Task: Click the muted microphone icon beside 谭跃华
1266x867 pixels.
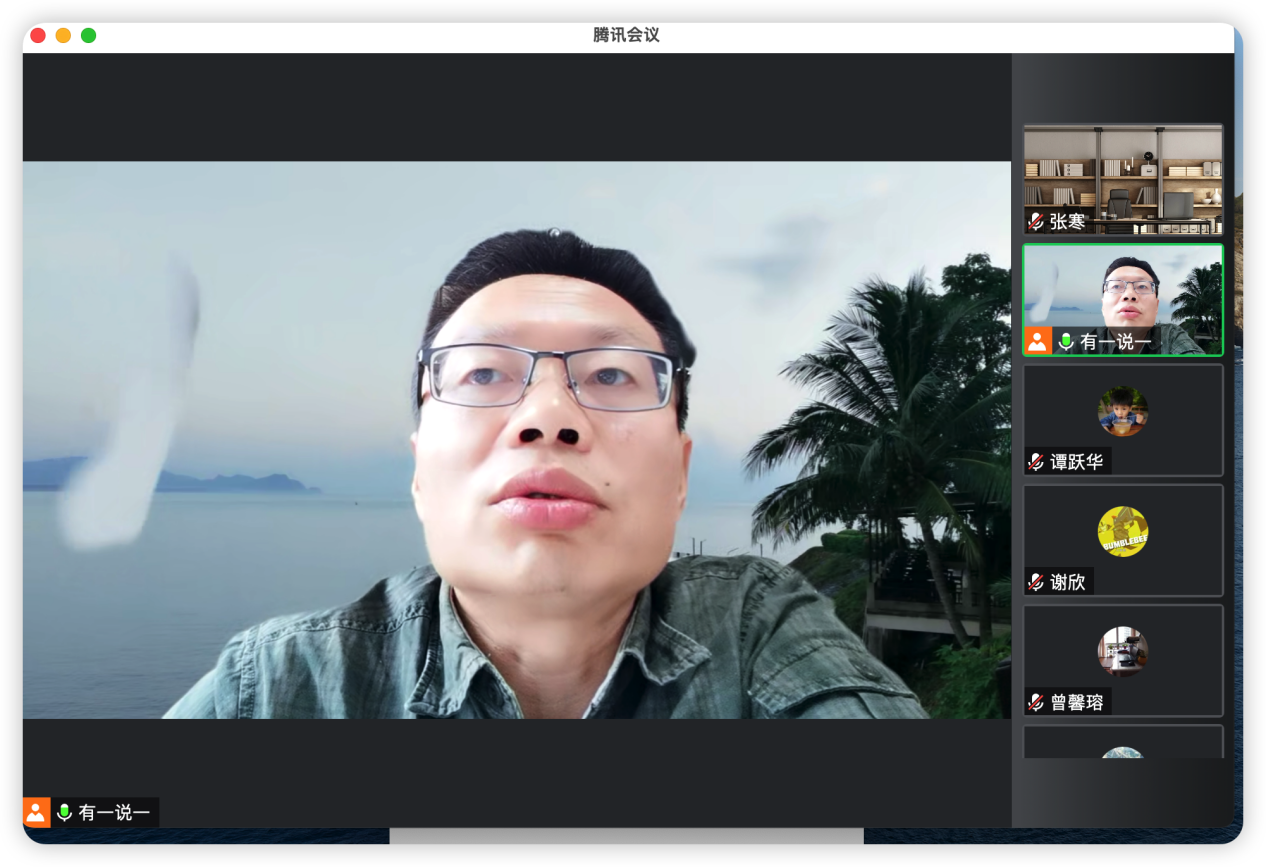Action: click(x=1036, y=462)
